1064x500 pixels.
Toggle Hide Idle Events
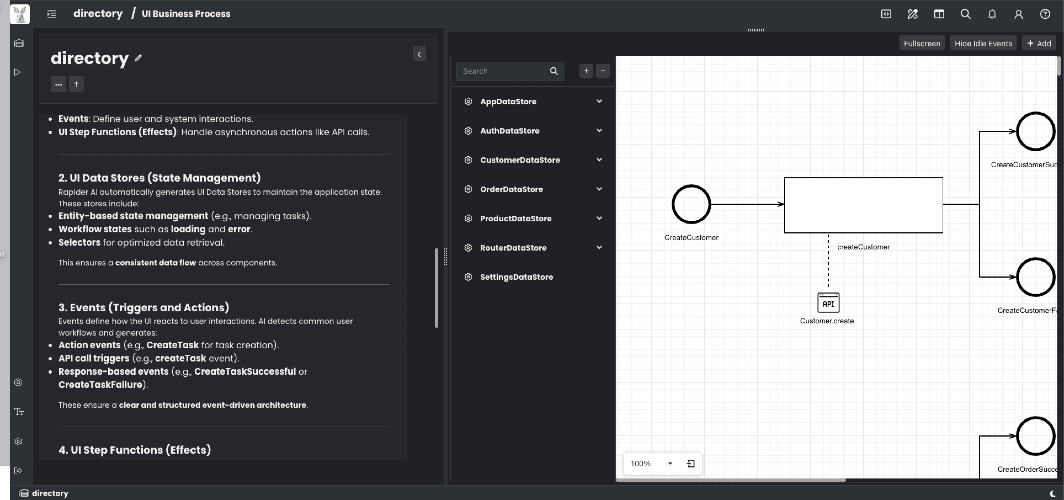tap(983, 43)
